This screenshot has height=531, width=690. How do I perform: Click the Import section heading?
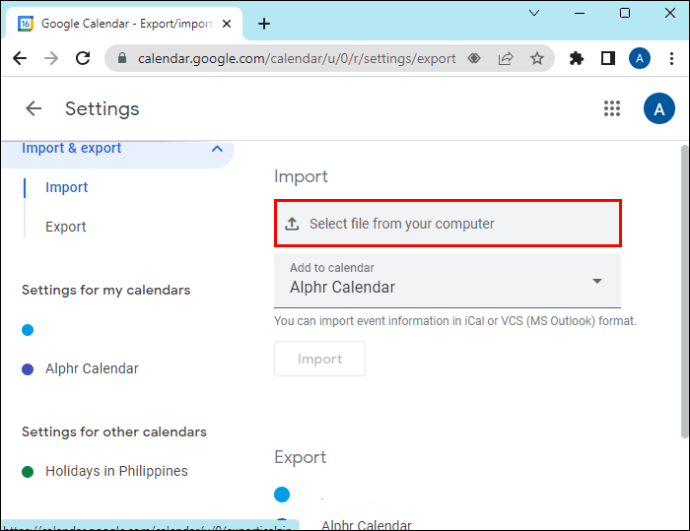click(301, 176)
